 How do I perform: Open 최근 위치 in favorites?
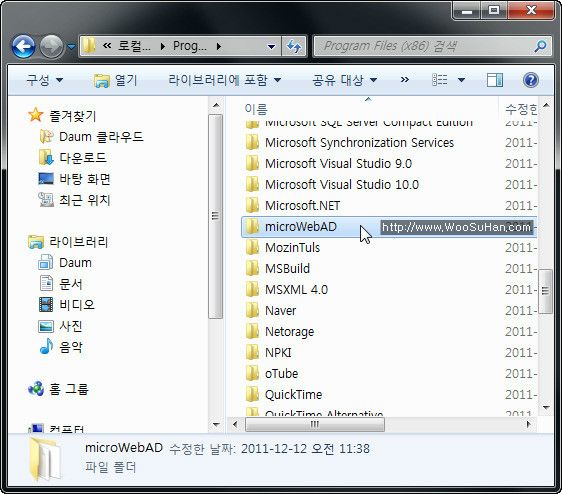74,200
